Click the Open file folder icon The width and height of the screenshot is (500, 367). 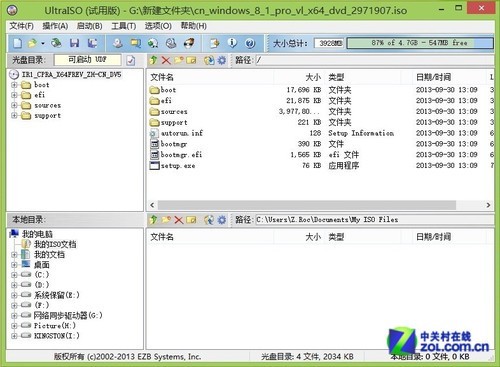(x=32, y=43)
